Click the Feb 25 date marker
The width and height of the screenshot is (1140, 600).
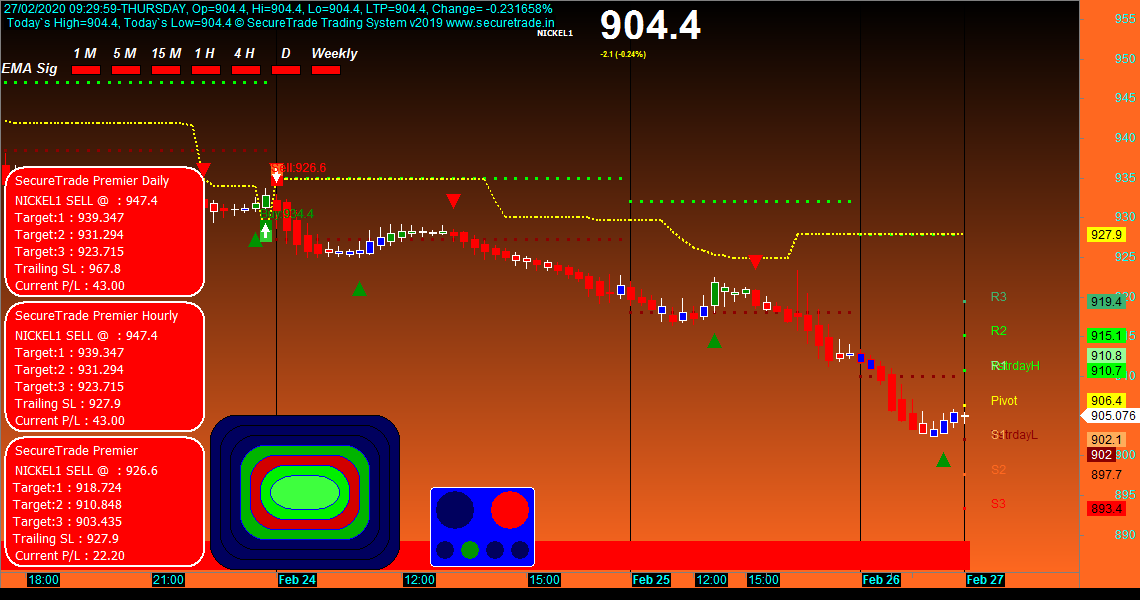coord(651,580)
